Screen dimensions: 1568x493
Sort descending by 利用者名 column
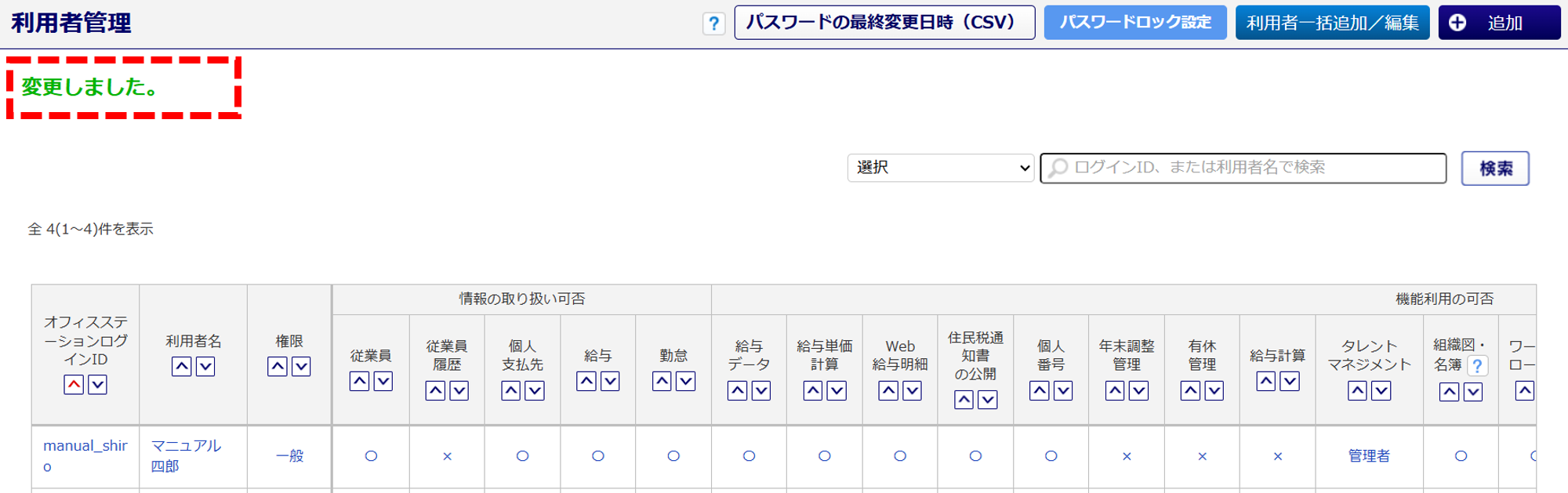coord(205,367)
